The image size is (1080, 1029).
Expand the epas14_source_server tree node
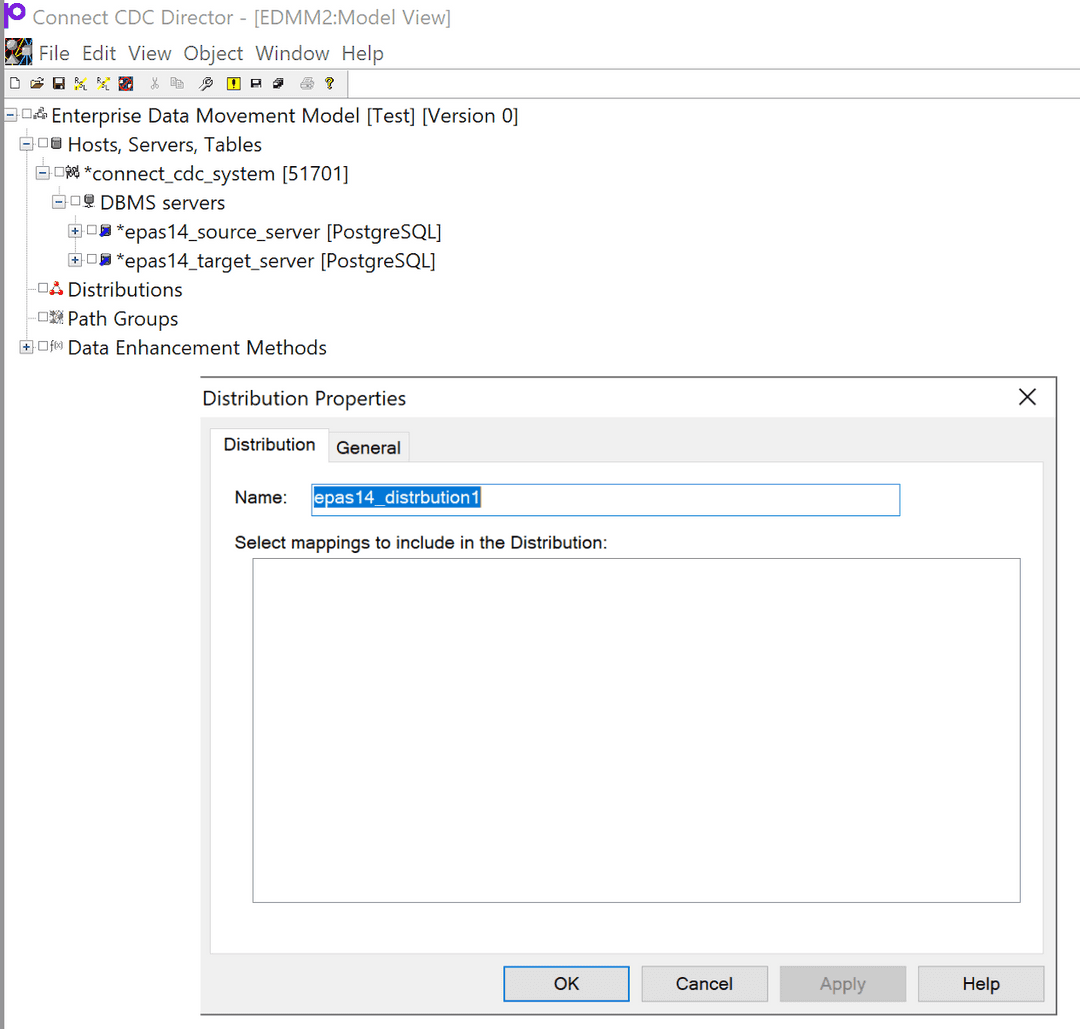coord(75,232)
